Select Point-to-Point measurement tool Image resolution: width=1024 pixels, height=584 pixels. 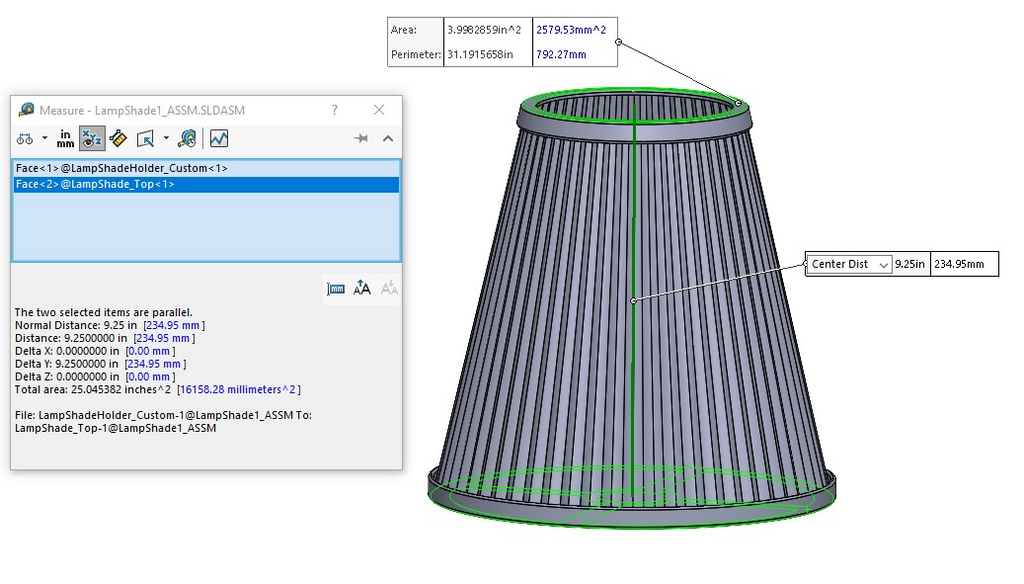coord(118,138)
